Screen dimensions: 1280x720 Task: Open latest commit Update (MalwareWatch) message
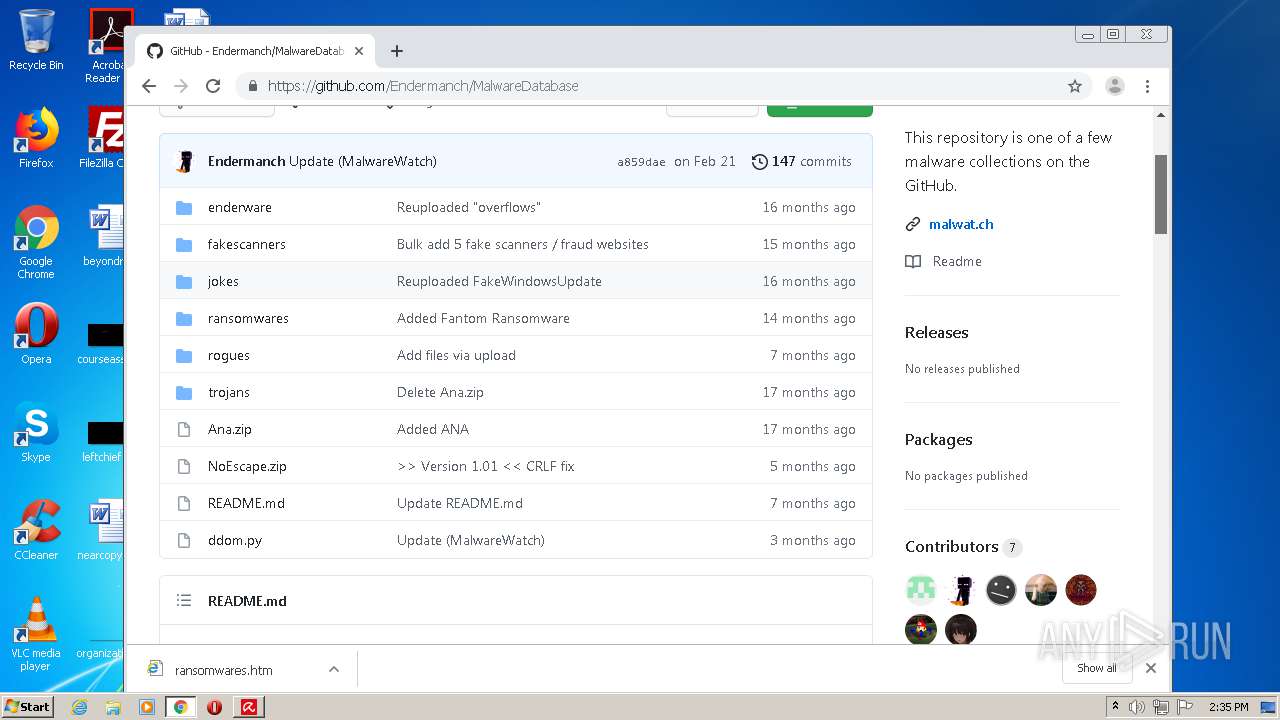tap(363, 161)
